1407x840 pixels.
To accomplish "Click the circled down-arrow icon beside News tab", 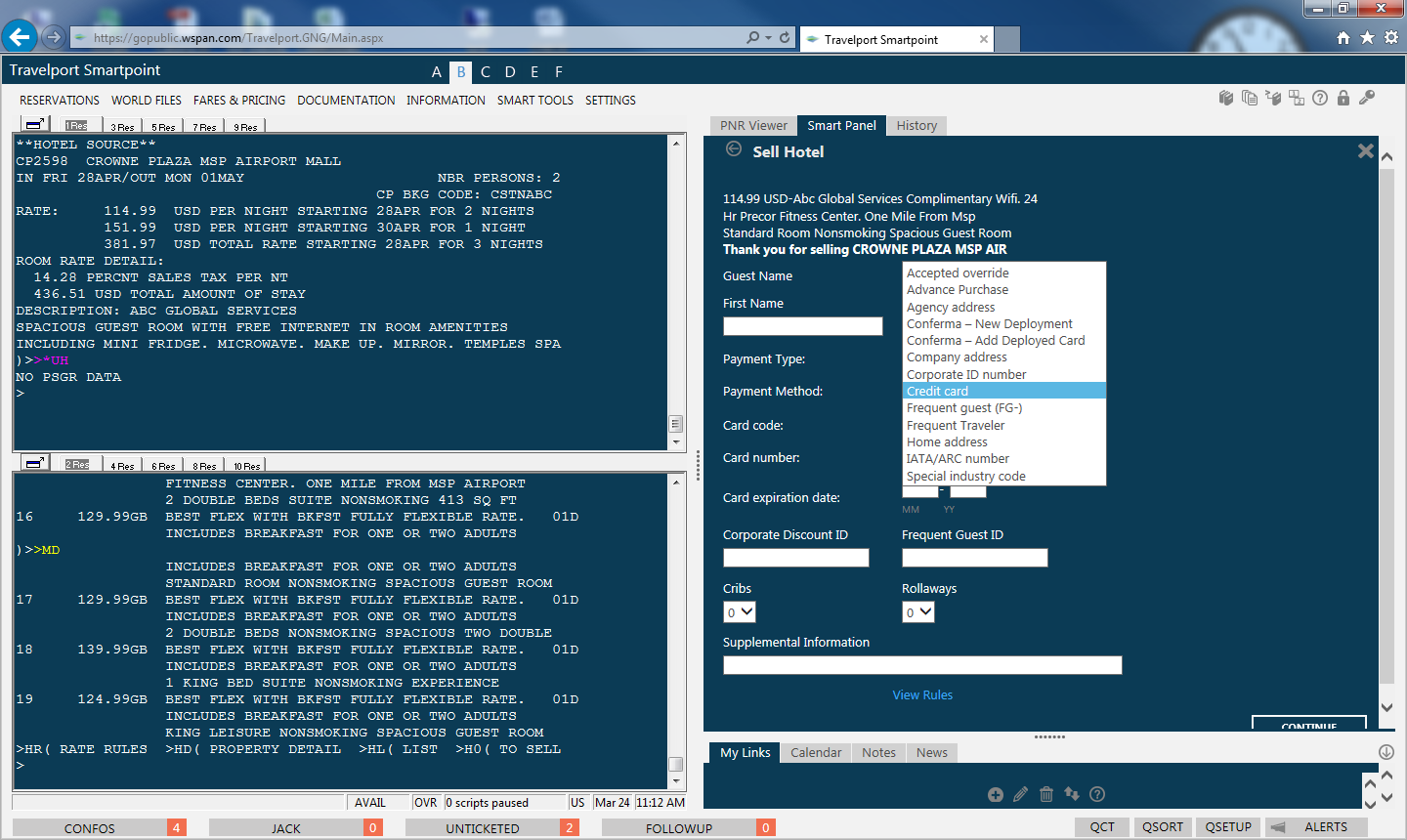I will (x=1386, y=752).
